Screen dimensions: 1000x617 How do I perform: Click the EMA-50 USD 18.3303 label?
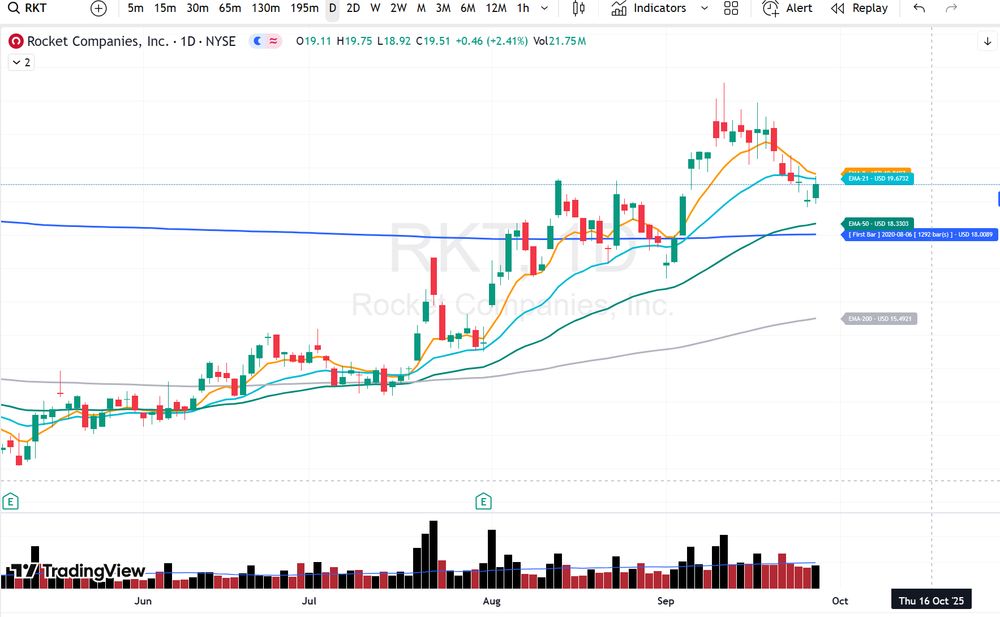(878, 223)
